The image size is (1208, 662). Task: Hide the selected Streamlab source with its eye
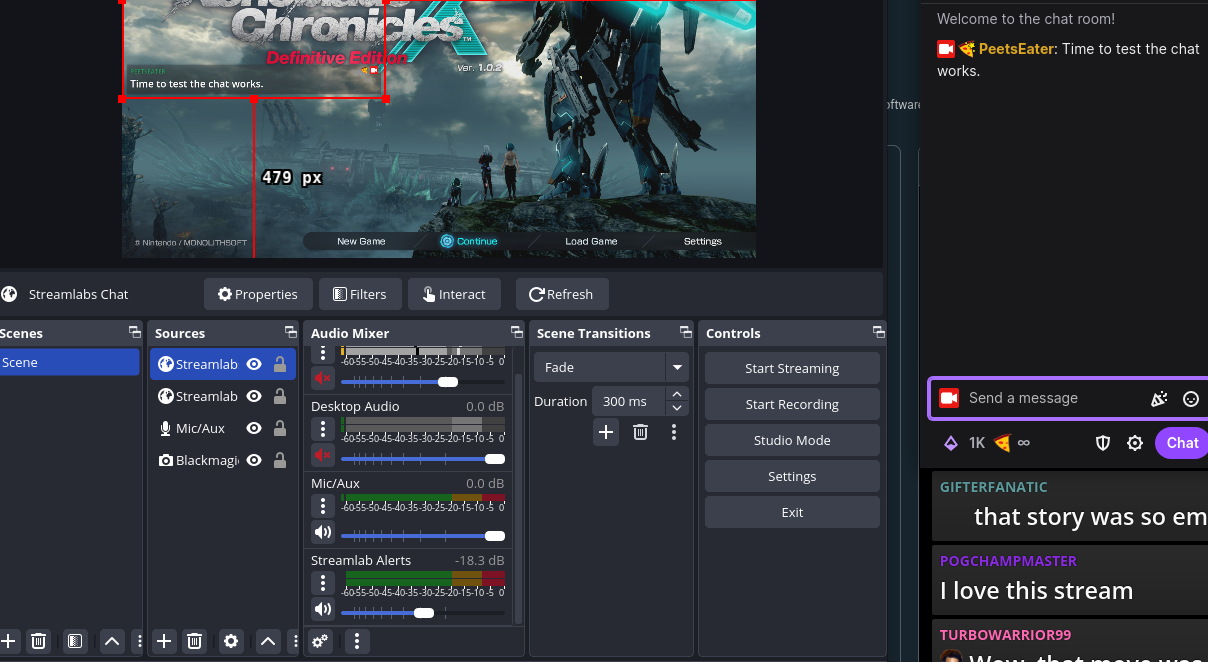click(254, 364)
